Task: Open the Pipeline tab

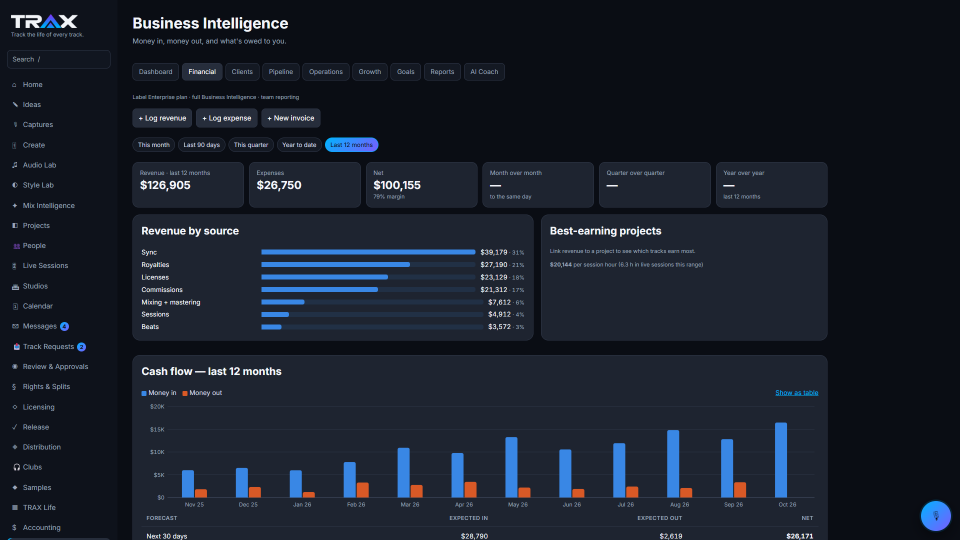Action: coord(280,72)
